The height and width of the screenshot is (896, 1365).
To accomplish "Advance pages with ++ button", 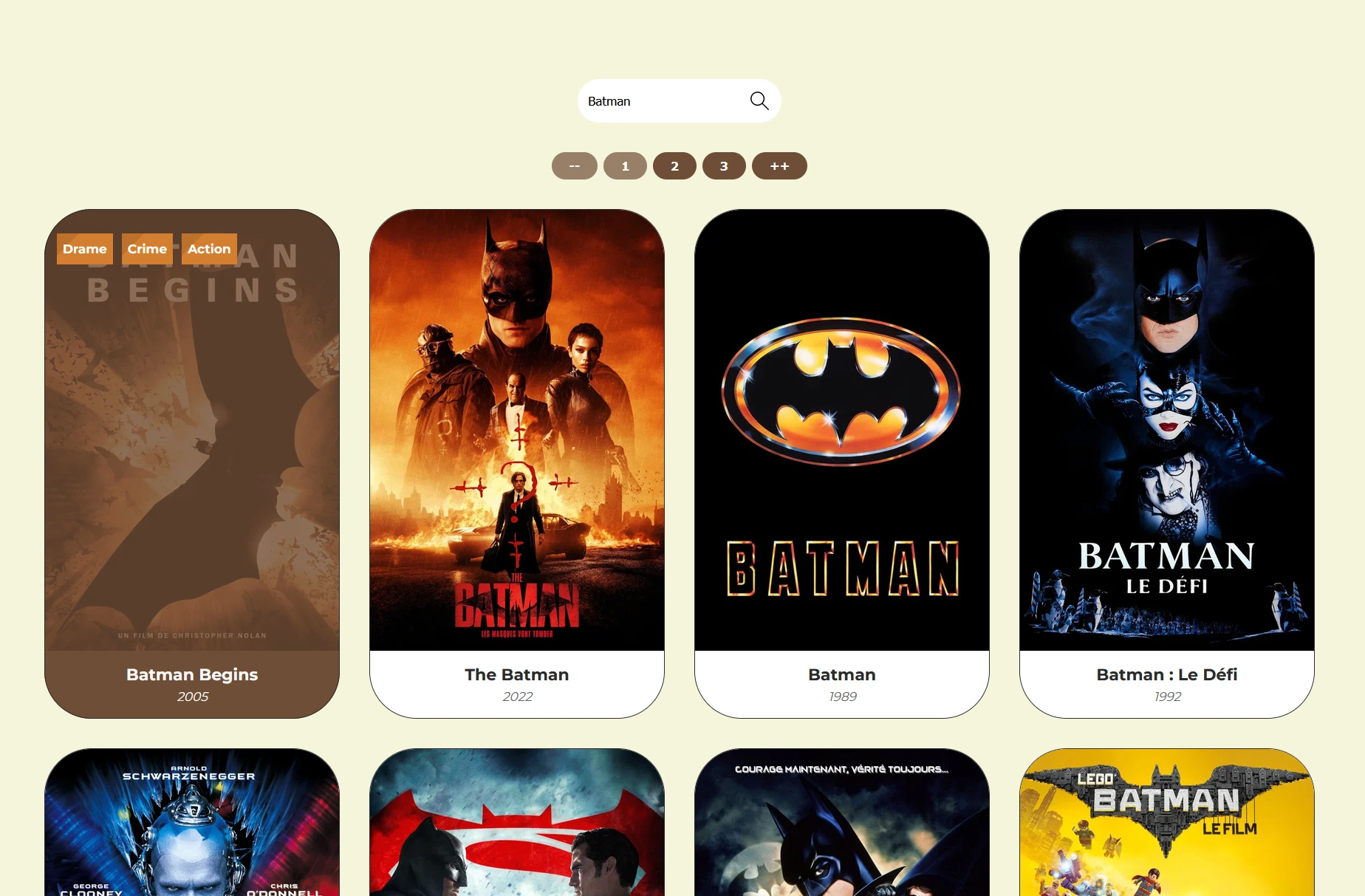I will pos(779,166).
